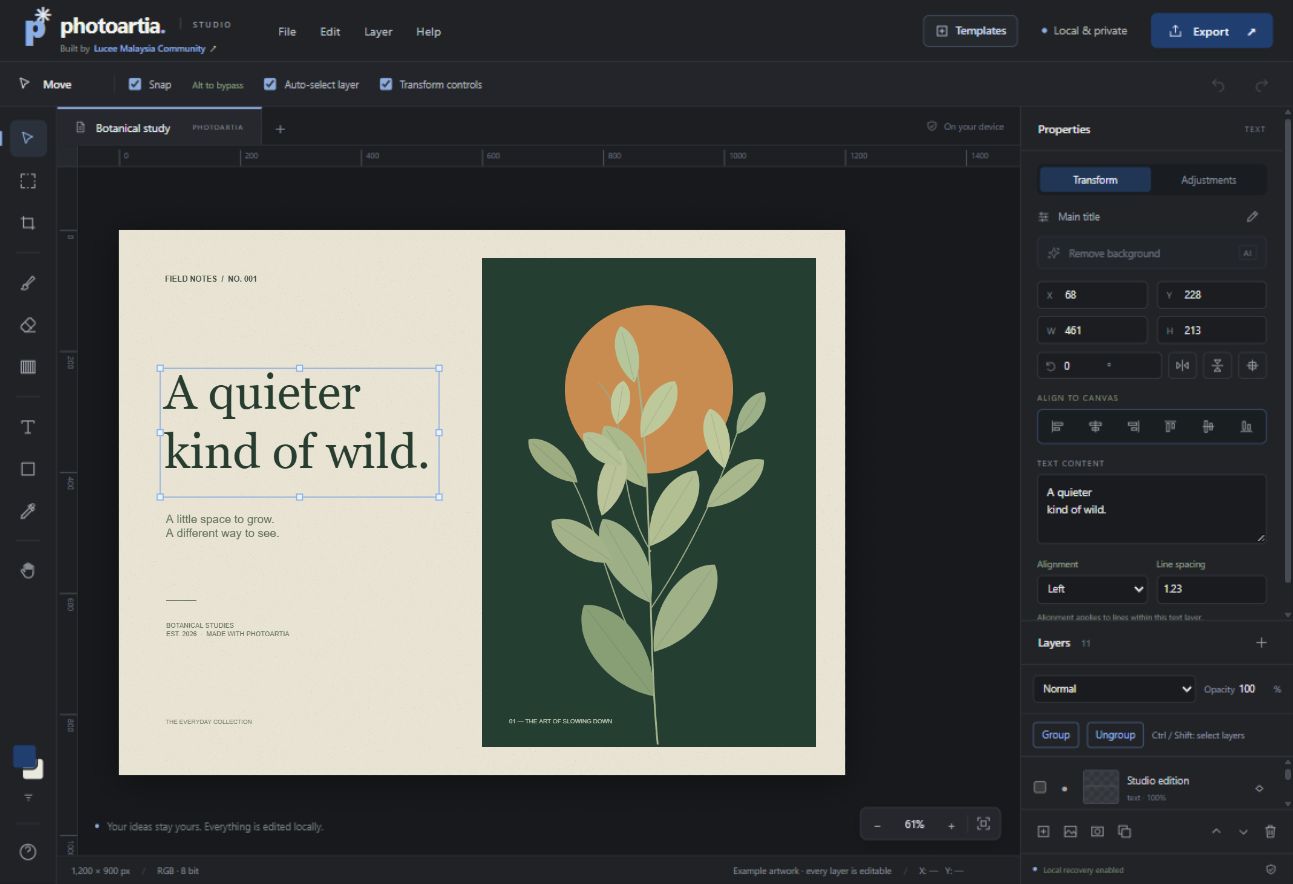1293x884 pixels.
Task: Move layer down with chevron arrow
Action: click(x=1243, y=831)
